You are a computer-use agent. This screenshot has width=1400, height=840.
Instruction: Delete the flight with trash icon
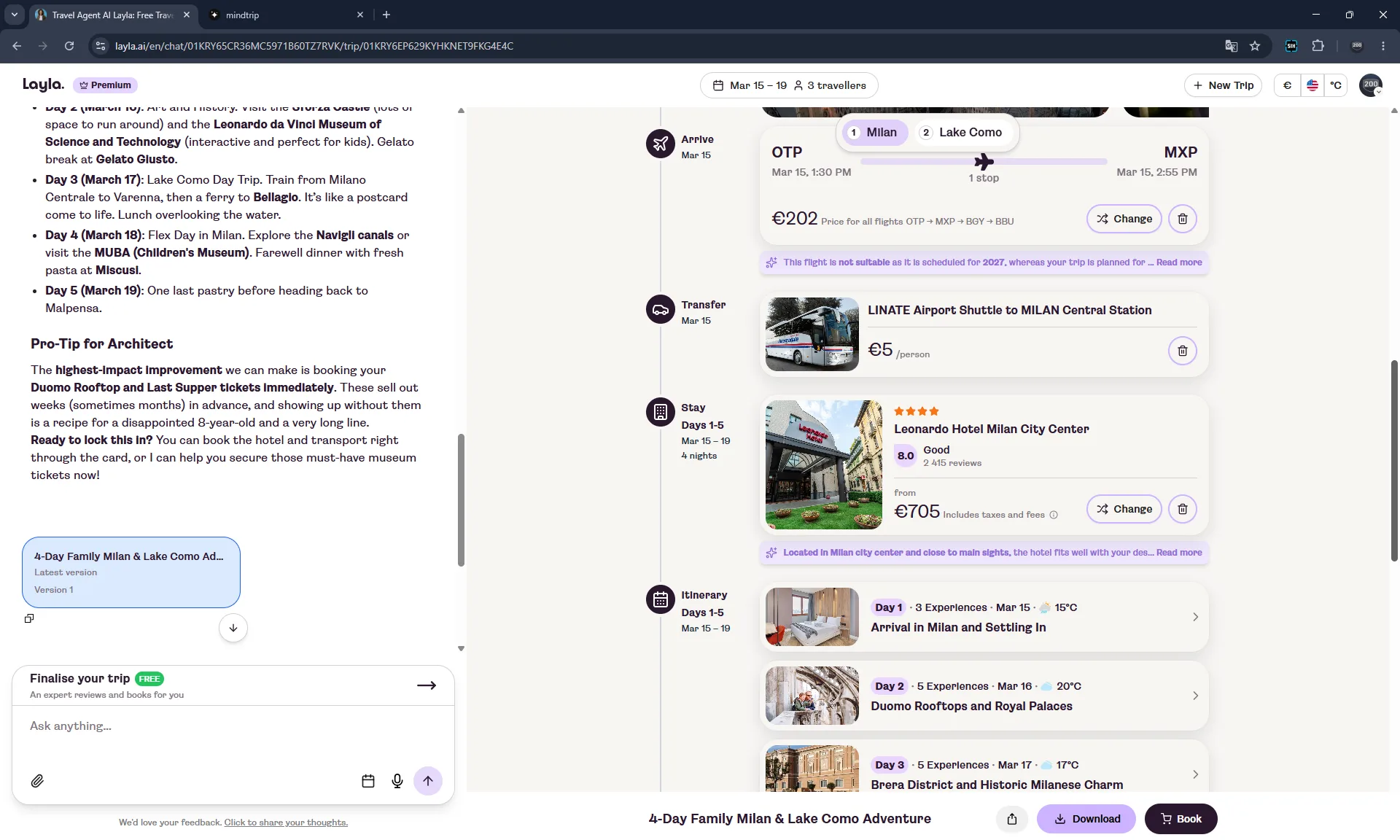click(1183, 219)
